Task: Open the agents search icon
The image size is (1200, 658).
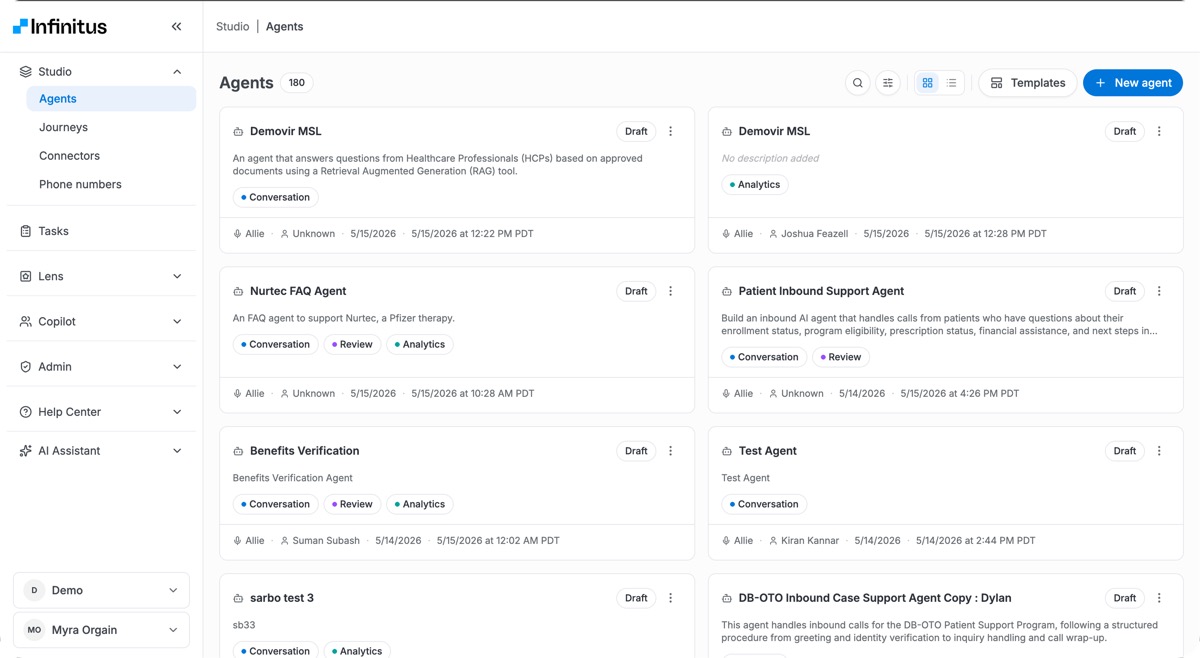Action: [x=857, y=83]
